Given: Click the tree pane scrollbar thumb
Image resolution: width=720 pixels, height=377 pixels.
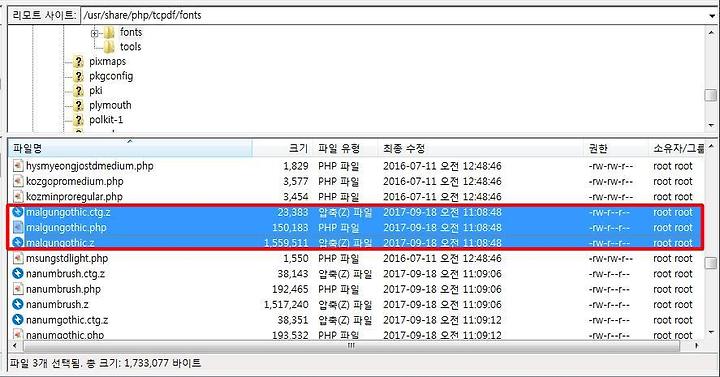Looking at the screenshot, I should pos(711,95).
